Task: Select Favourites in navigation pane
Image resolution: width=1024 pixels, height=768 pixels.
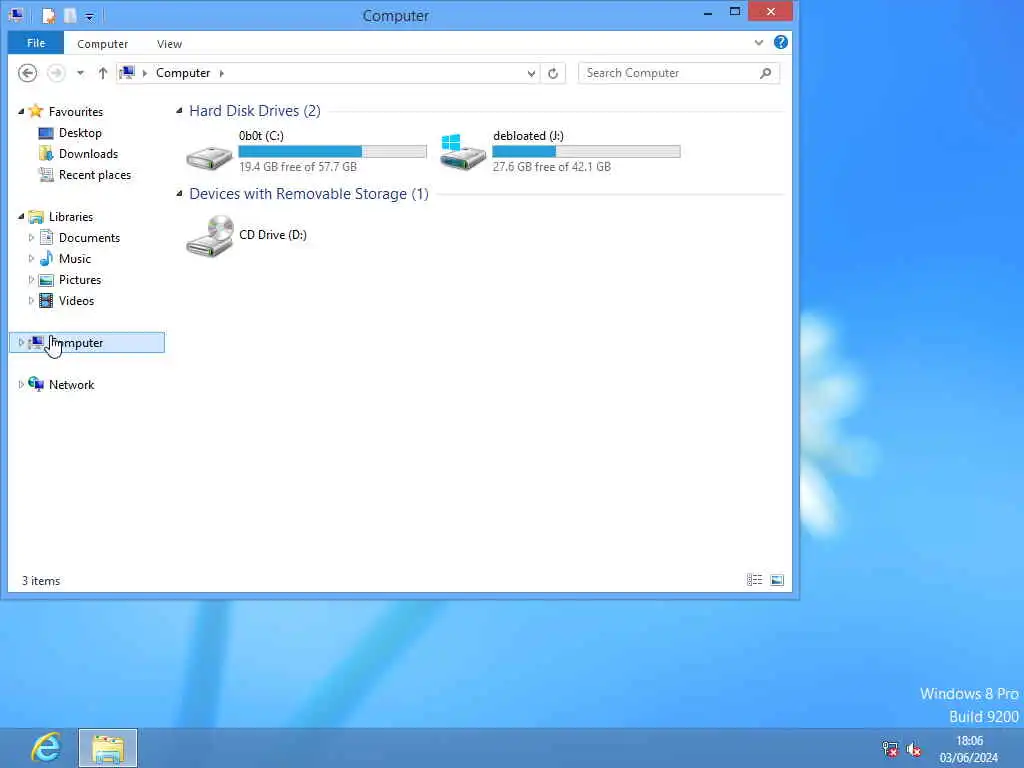Action: (x=76, y=112)
